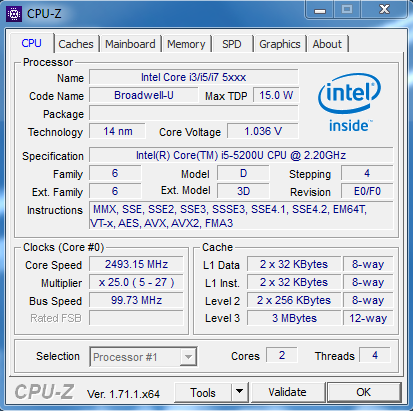Click the Level 3 12-way associativity value
Image resolution: width=413 pixels, height=411 pixels.
click(x=368, y=318)
